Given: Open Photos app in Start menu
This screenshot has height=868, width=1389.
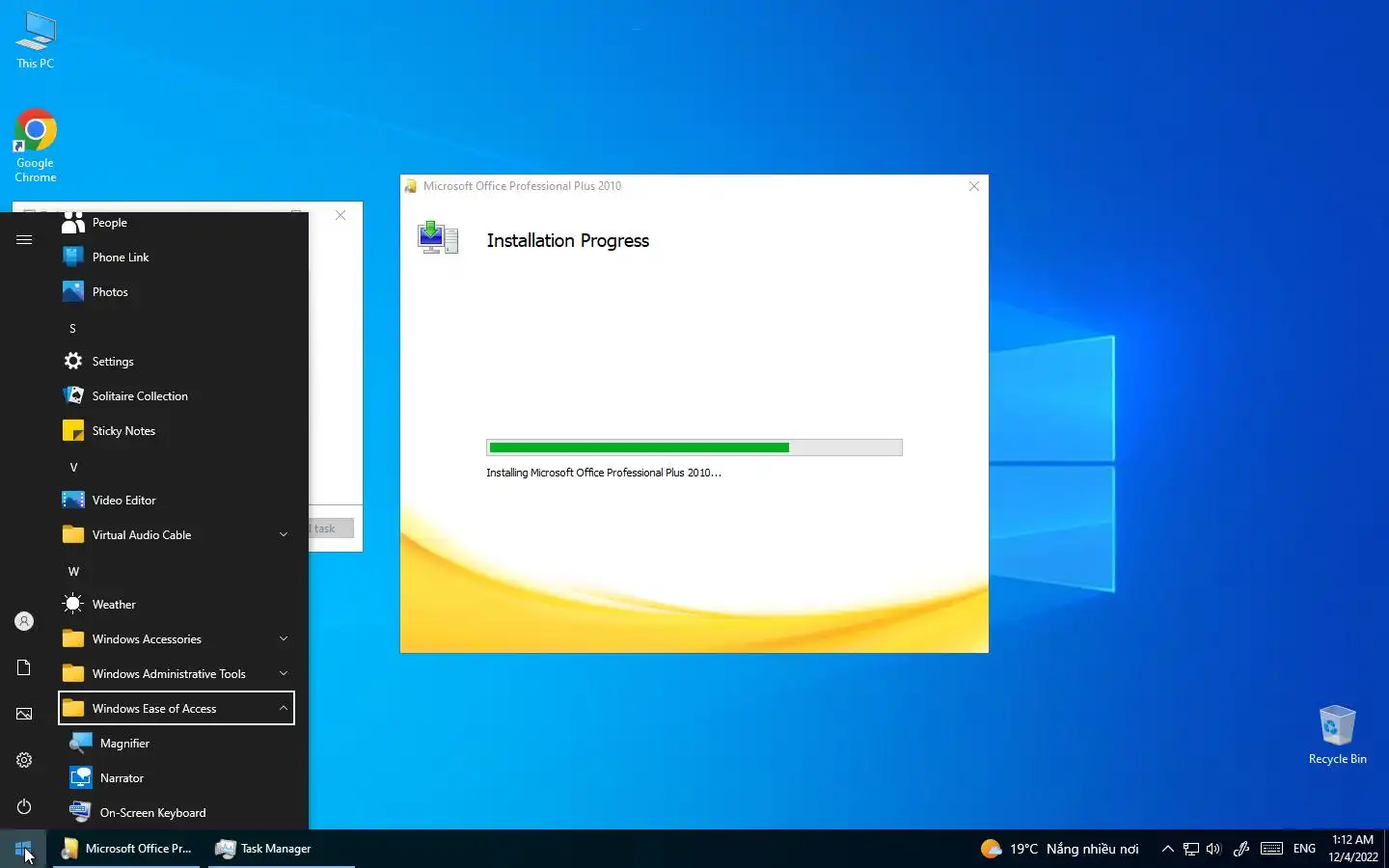Looking at the screenshot, I should [x=177, y=292].
